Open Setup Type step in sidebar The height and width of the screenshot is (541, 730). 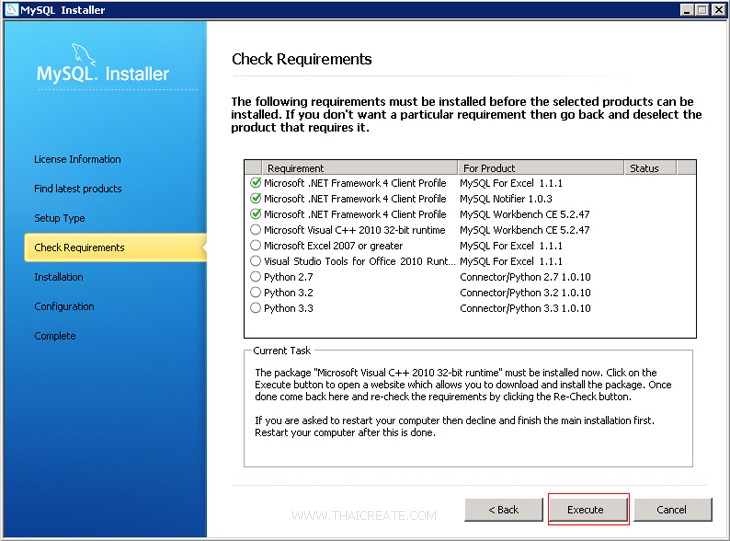tap(60, 218)
